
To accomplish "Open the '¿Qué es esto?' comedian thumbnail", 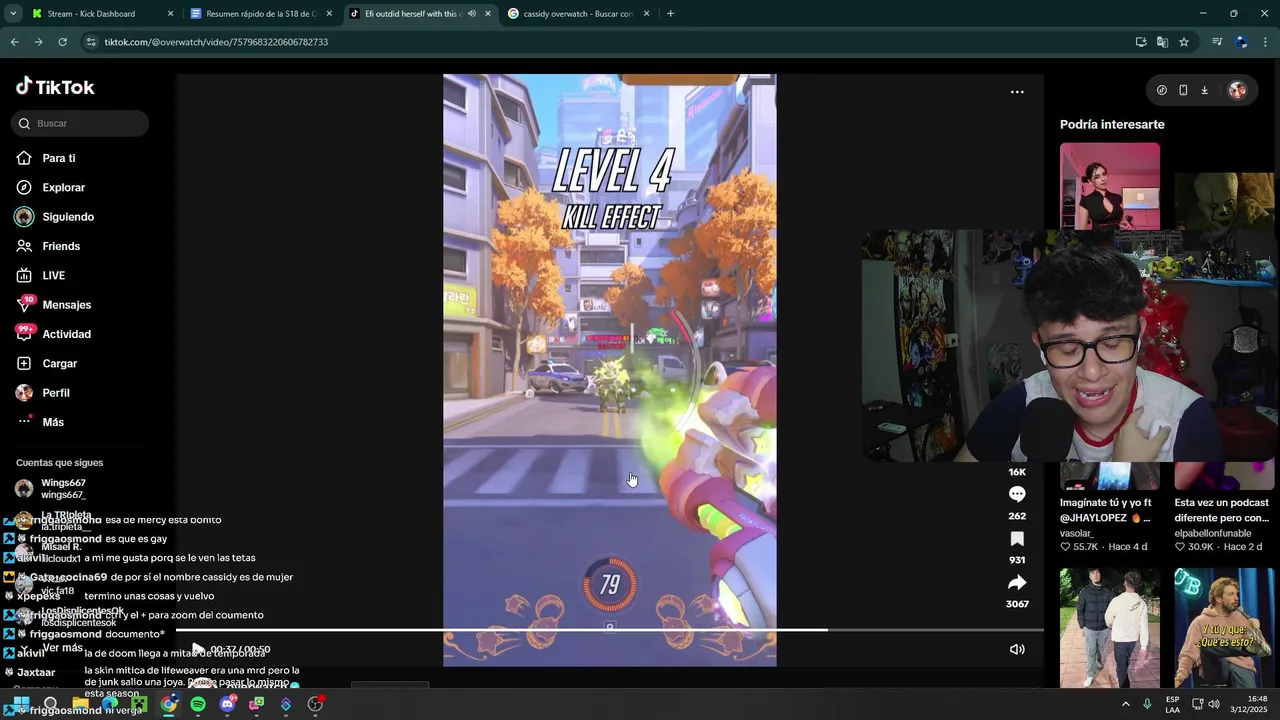I will point(1224,628).
